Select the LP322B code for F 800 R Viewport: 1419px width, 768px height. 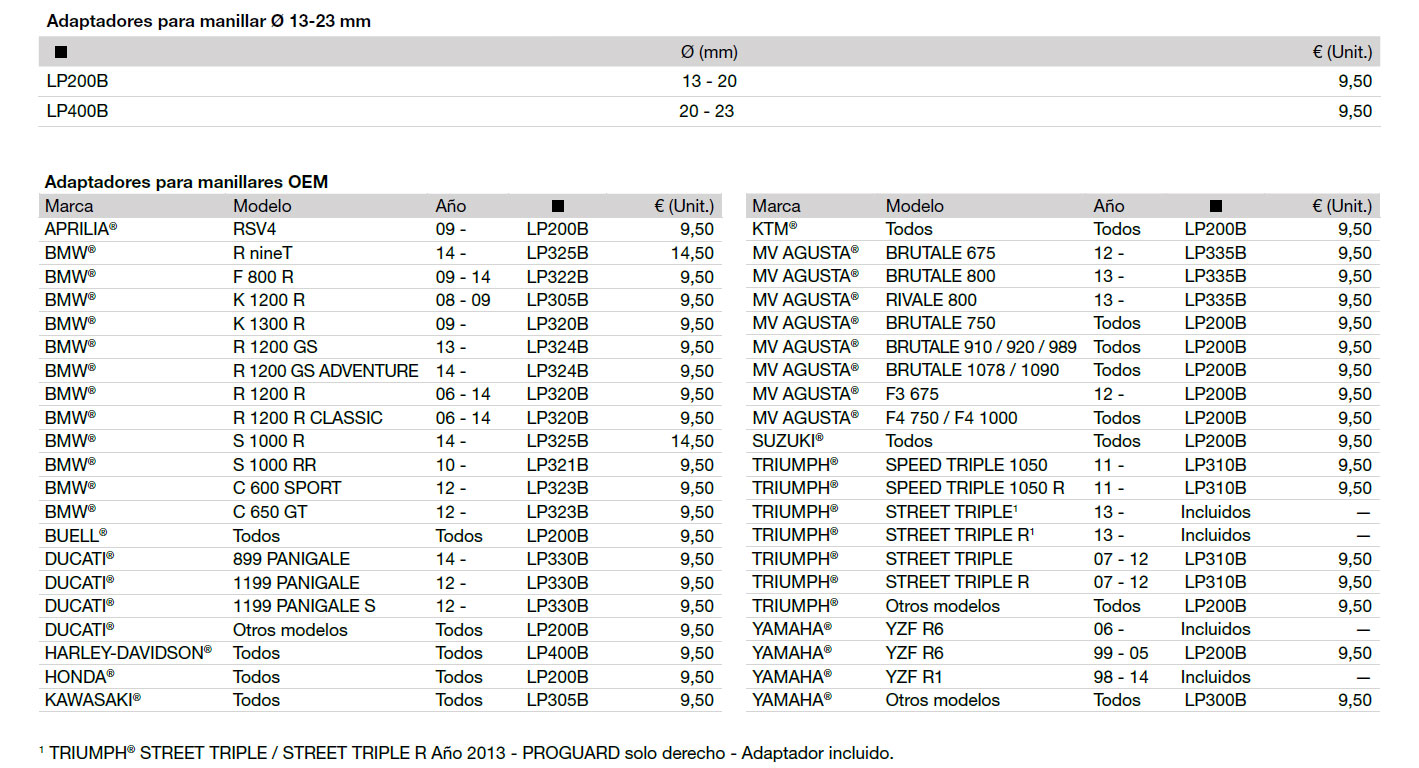click(x=557, y=277)
